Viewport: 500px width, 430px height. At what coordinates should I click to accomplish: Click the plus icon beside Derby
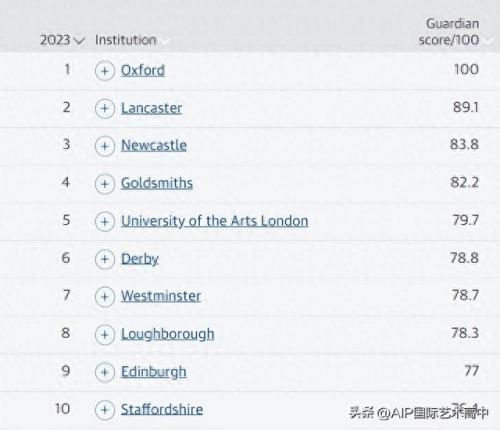click(105, 259)
